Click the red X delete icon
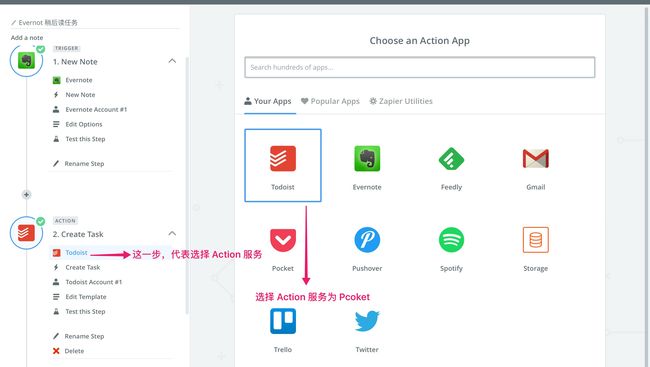 pyautogui.click(x=56, y=351)
